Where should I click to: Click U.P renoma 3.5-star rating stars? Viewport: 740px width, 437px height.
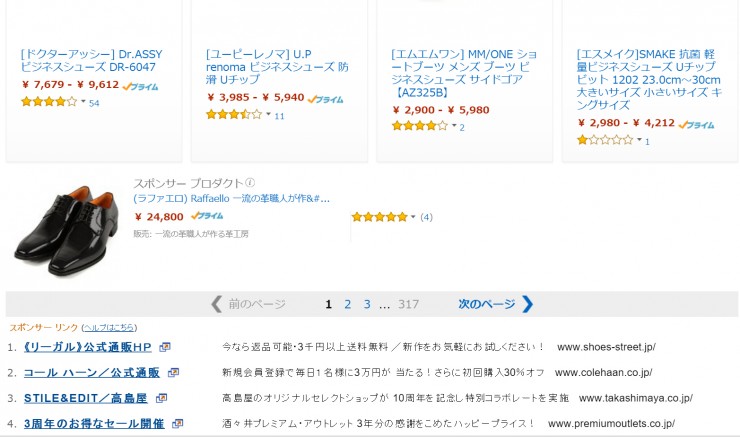coord(234,114)
